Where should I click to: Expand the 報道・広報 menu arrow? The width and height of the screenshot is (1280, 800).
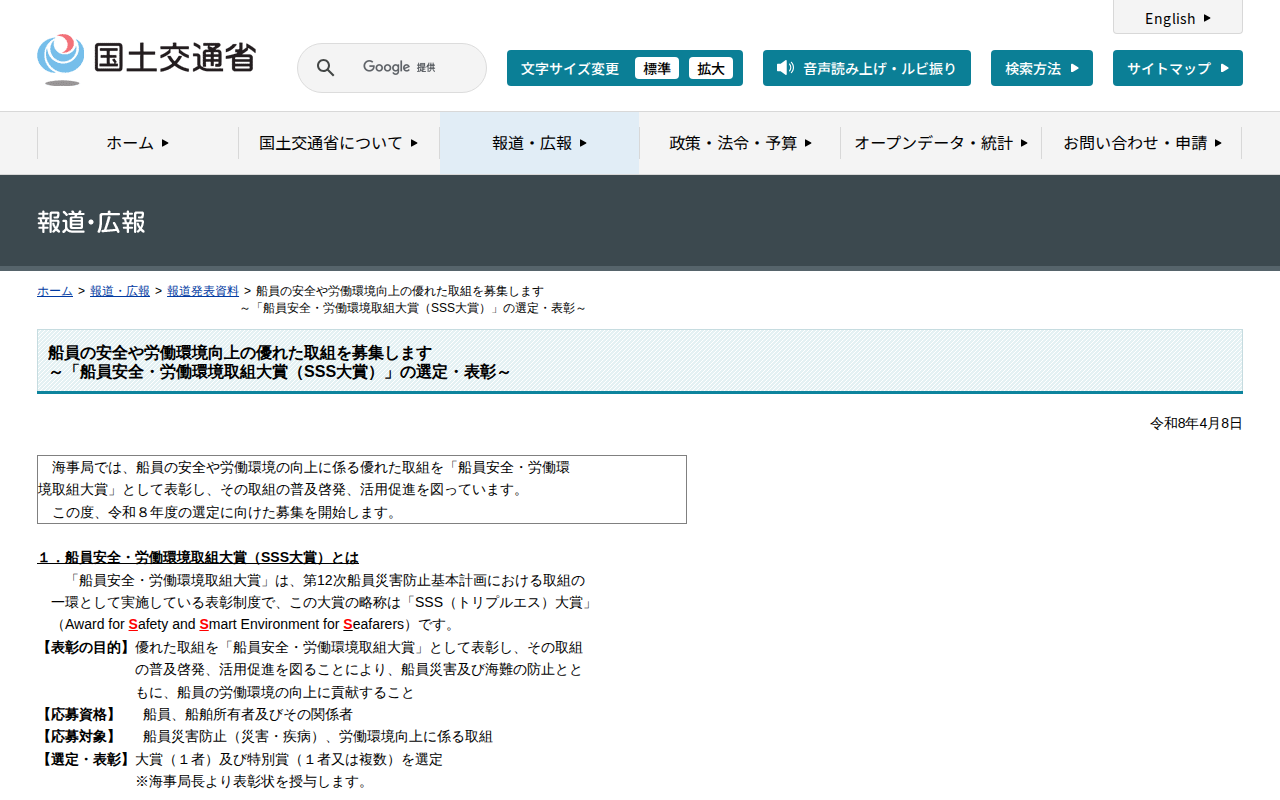(583, 143)
